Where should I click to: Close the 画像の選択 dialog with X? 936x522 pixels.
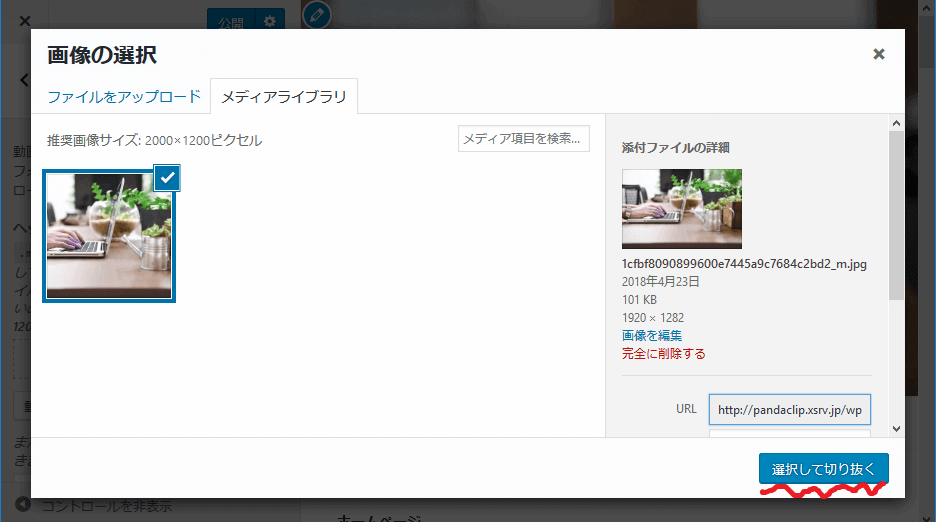(879, 54)
